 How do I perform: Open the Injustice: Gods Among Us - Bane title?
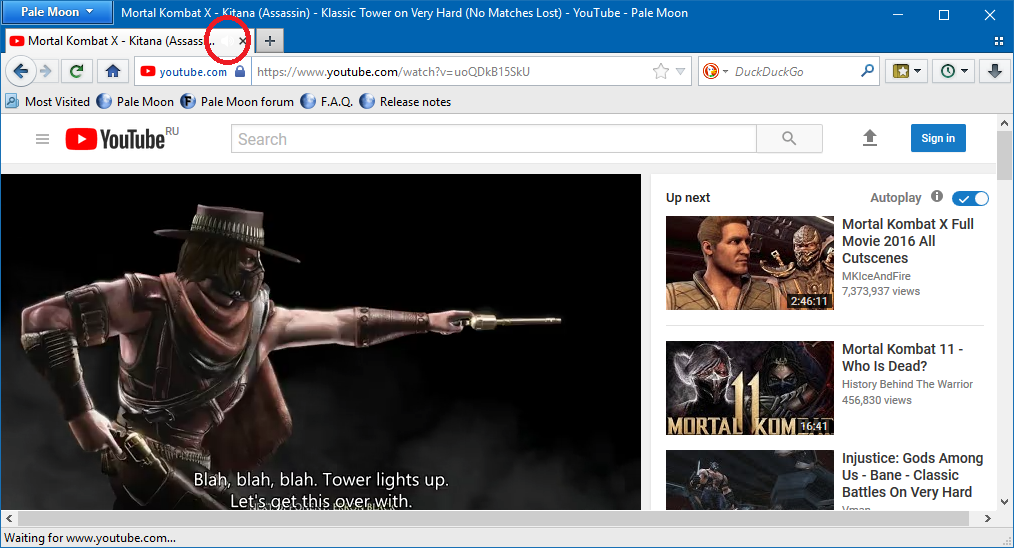coord(912,475)
